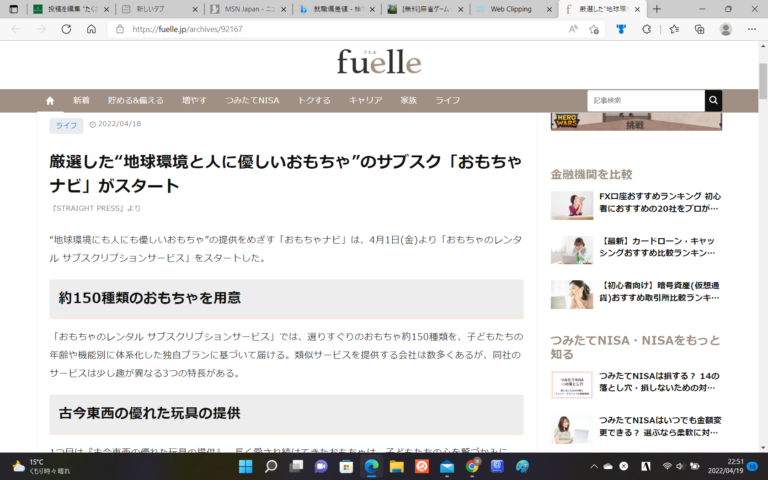Go back to the previous page
The height and width of the screenshot is (480, 768).
point(16,29)
